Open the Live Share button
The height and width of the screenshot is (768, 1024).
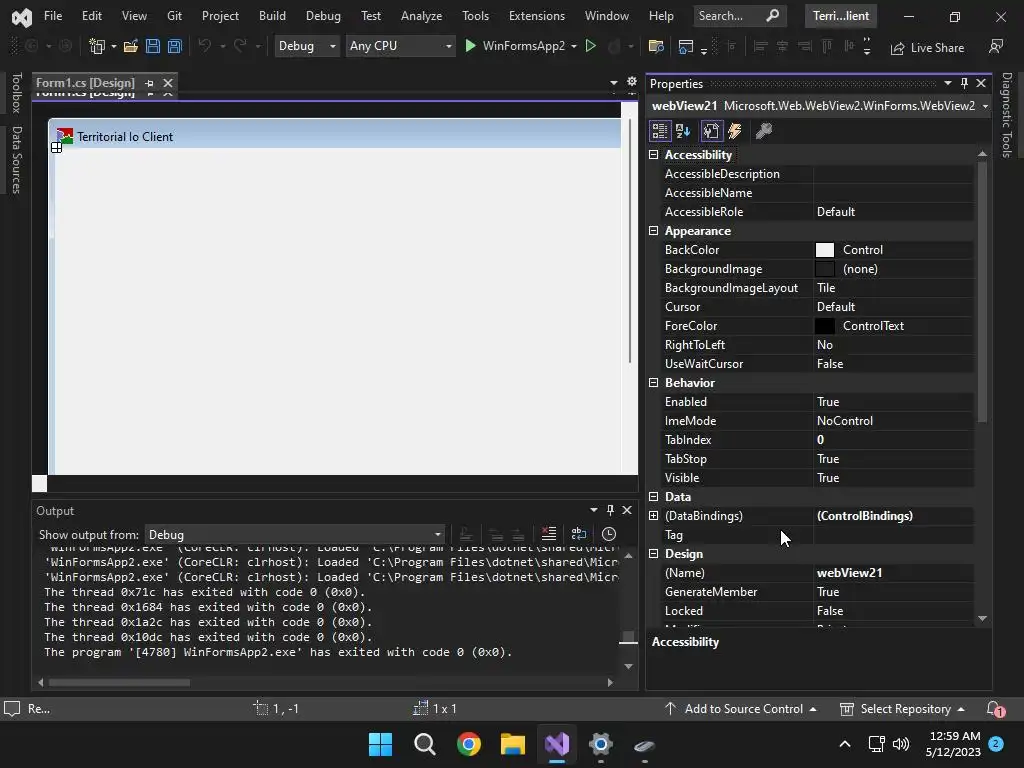[x=928, y=48]
